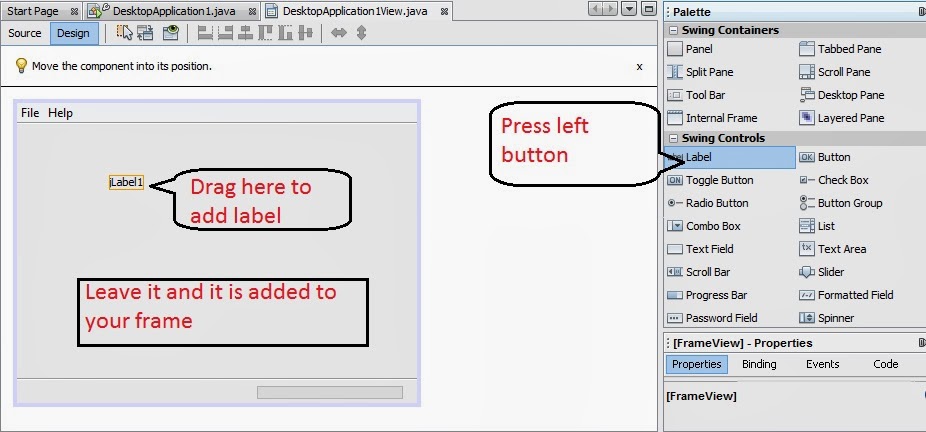Toggle Change Horizontal Resizability arrow icon

(x=338, y=33)
